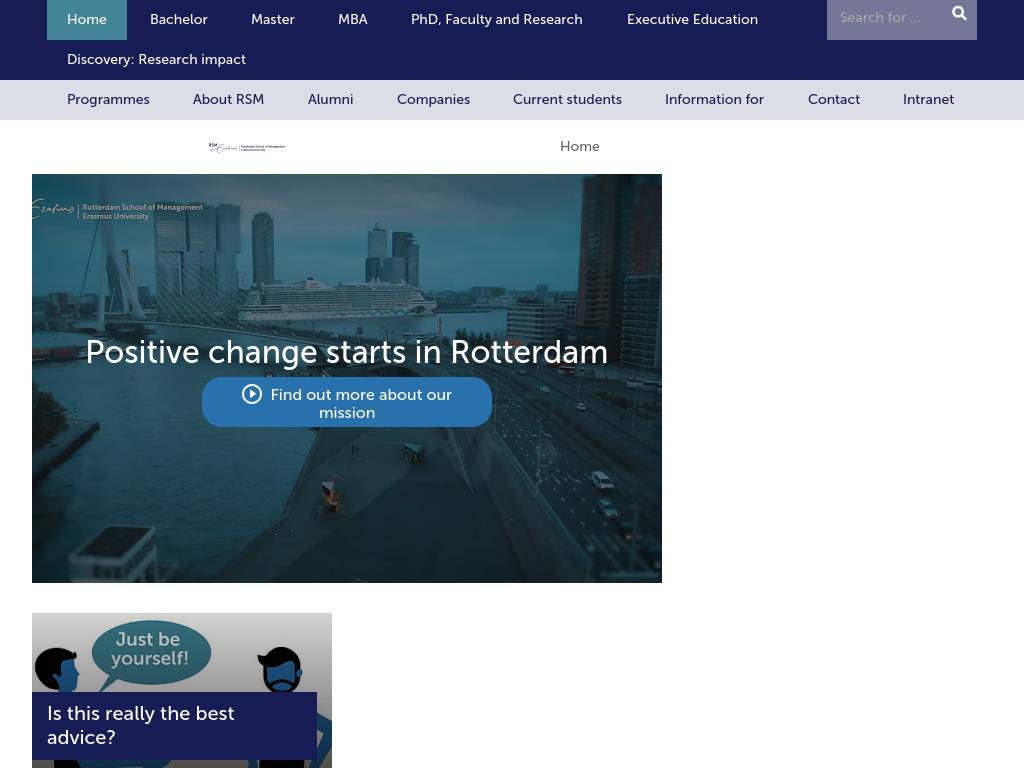
Task: Expand the Programmes menu
Action: pos(108,100)
